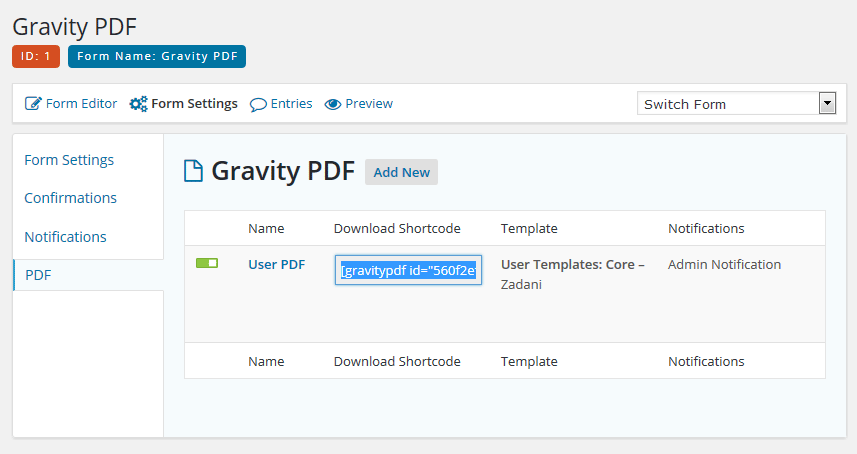The height and width of the screenshot is (454, 857).
Task: Open the Switch Form dropdown
Action: [x=737, y=103]
